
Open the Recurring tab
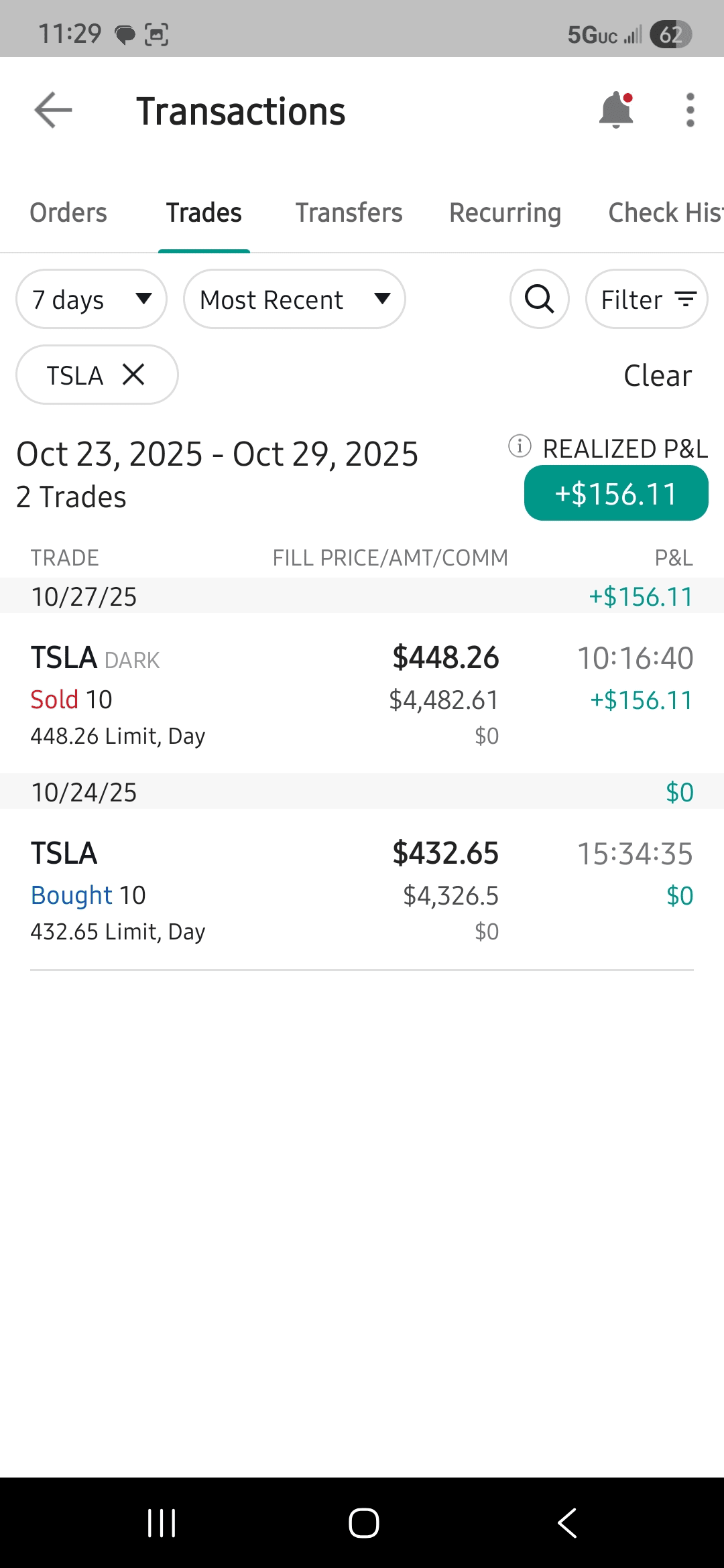point(505,213)
